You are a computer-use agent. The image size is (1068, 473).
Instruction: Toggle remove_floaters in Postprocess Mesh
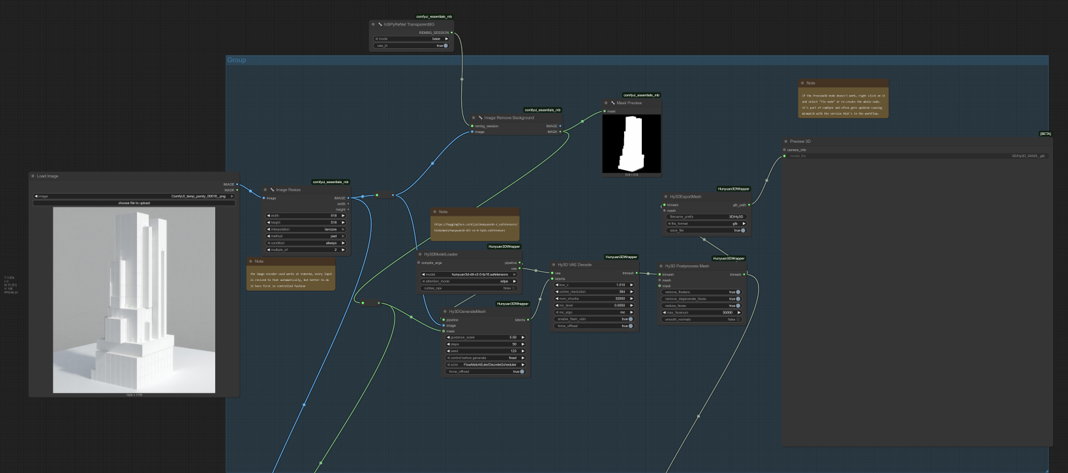[x=702, y=292]
